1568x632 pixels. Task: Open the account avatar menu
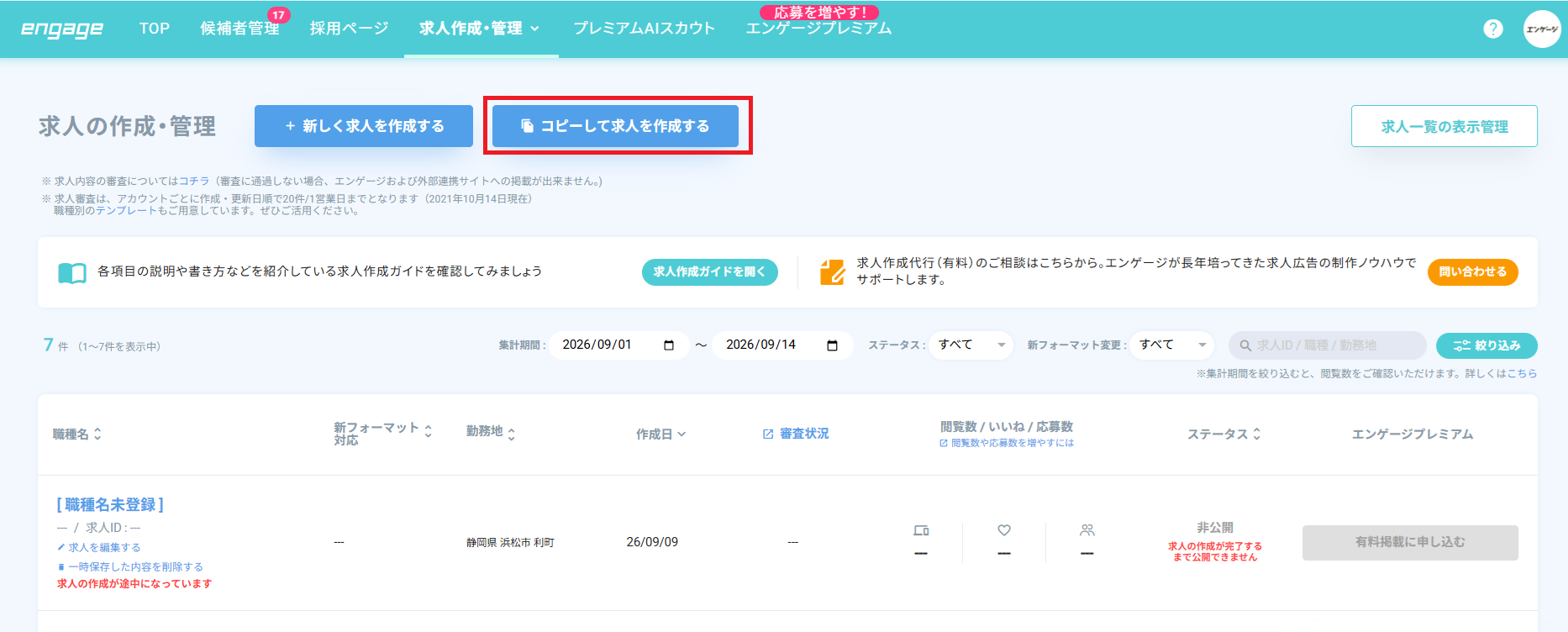pos(1542,29)
